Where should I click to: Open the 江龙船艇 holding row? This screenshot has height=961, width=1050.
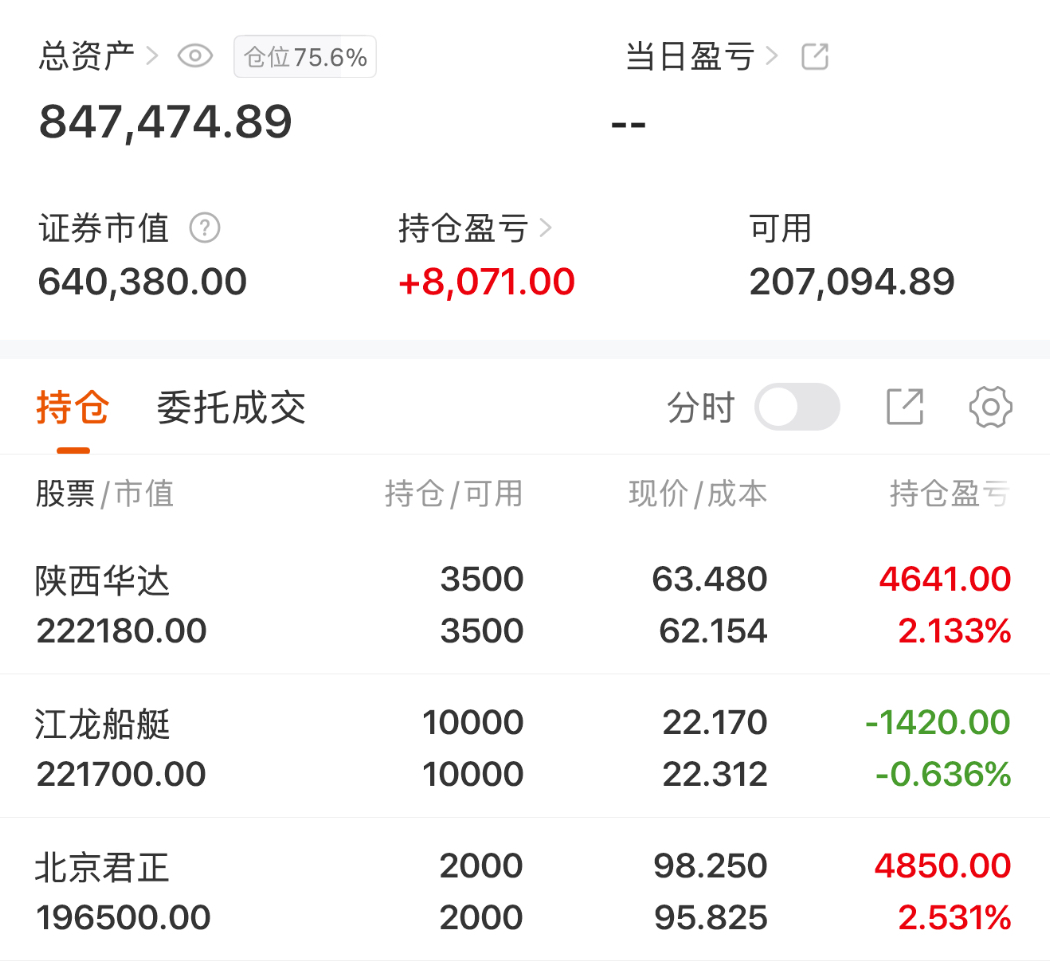click(525, 746)
